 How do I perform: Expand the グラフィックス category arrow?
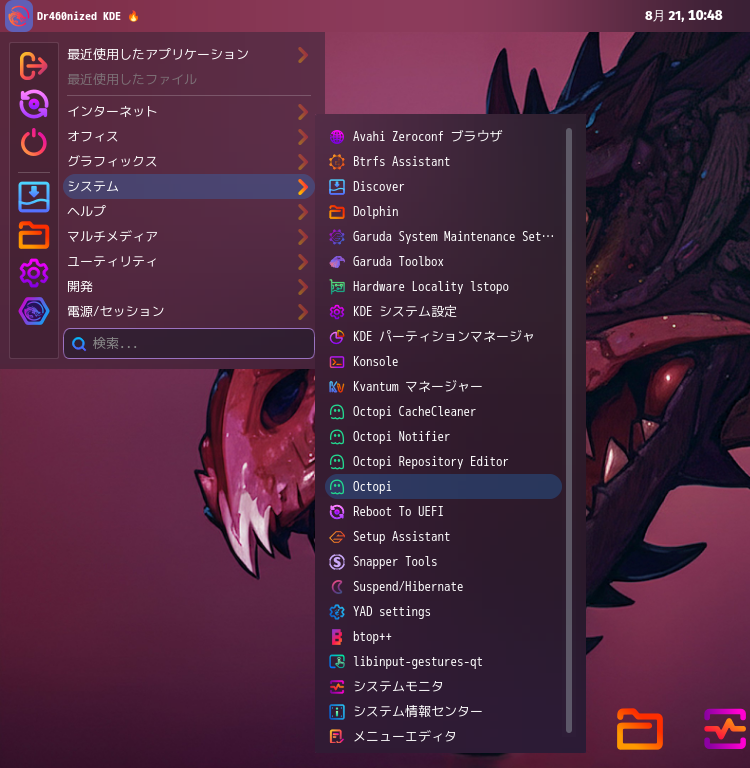pyautogui.click(x=303, y=162)
